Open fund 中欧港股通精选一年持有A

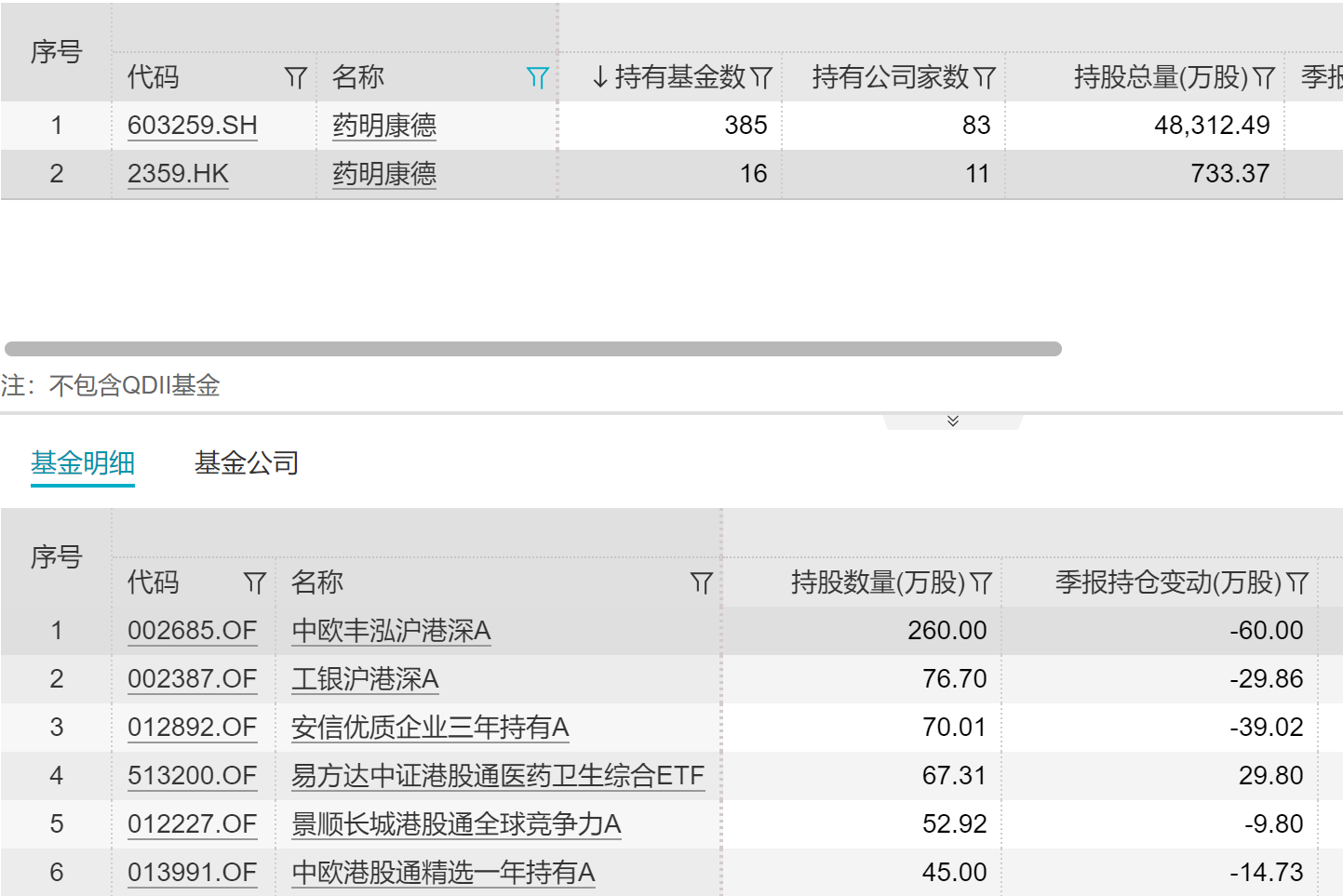click(x=443, y=872)
